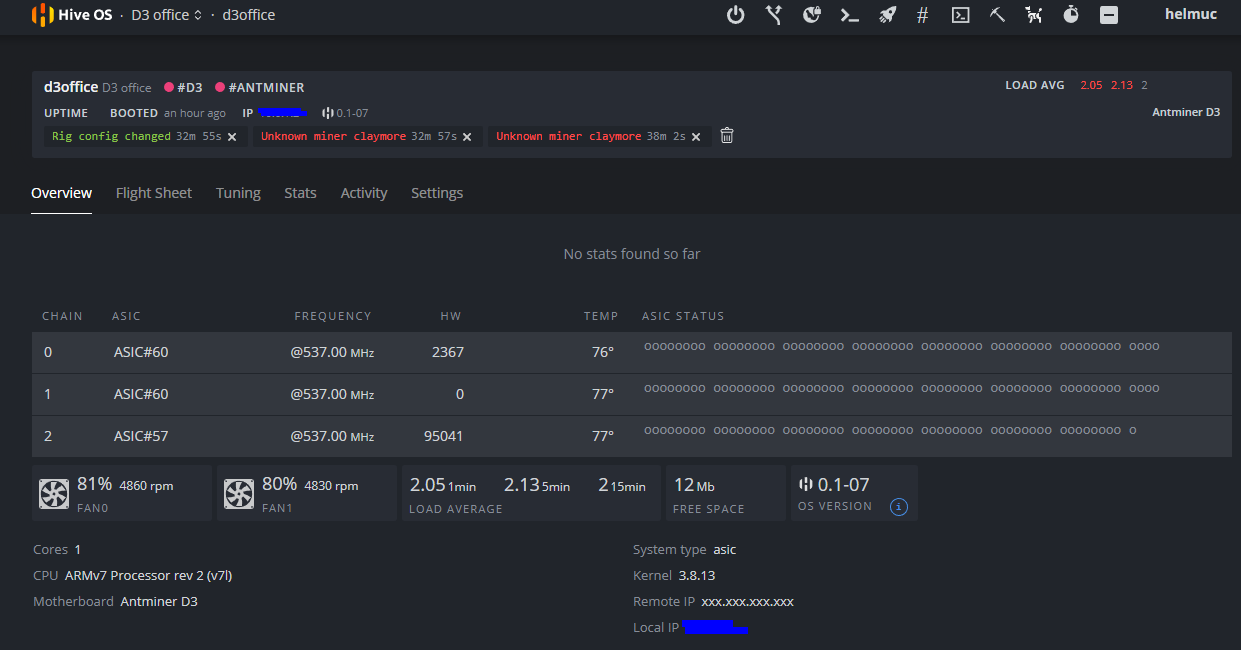This screenshot has width=1241, height=650.
Task: Click the pickaxe miner icon
Action: (997, 15)
